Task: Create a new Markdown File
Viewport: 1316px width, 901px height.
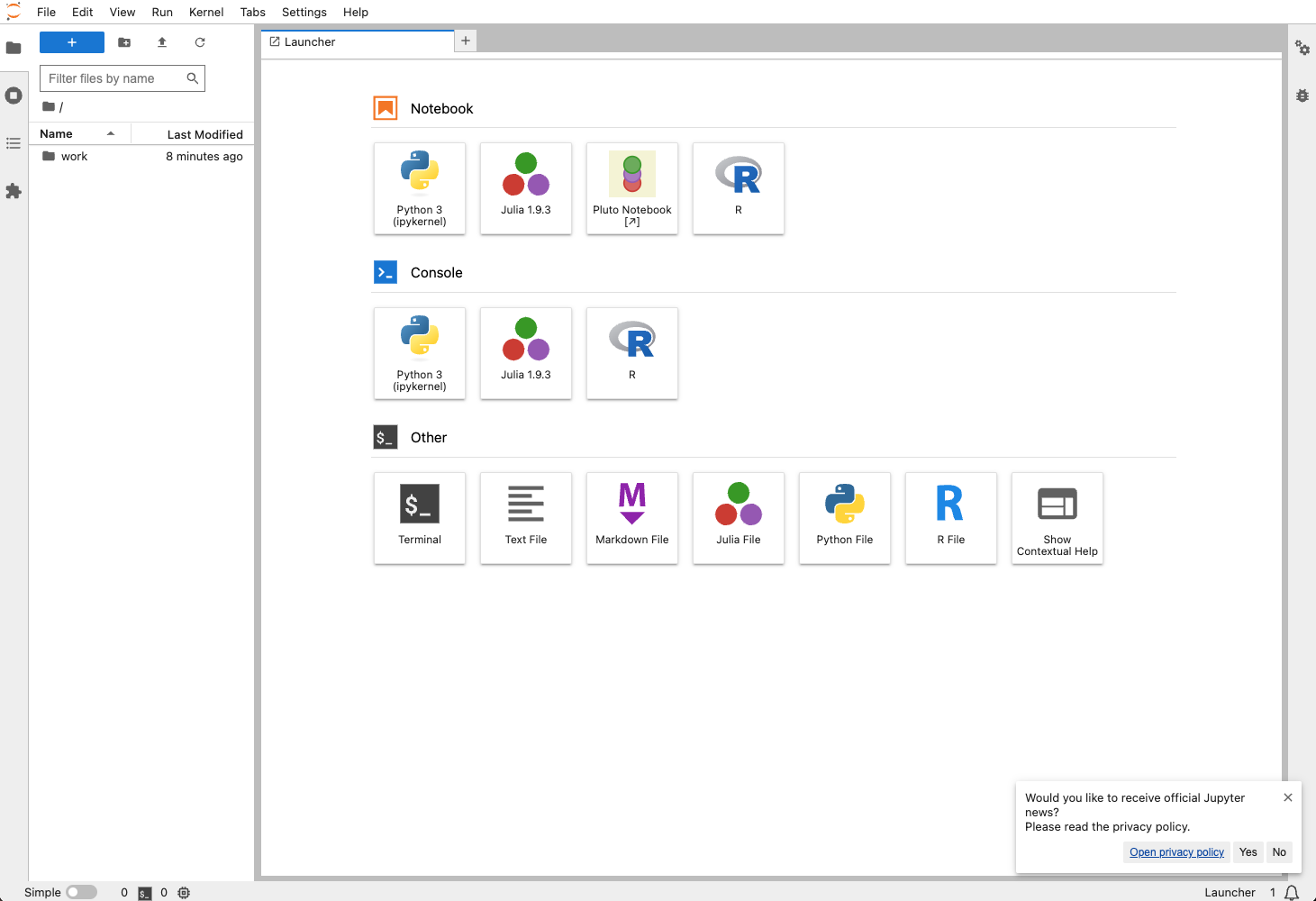Action: coord(632,518)
